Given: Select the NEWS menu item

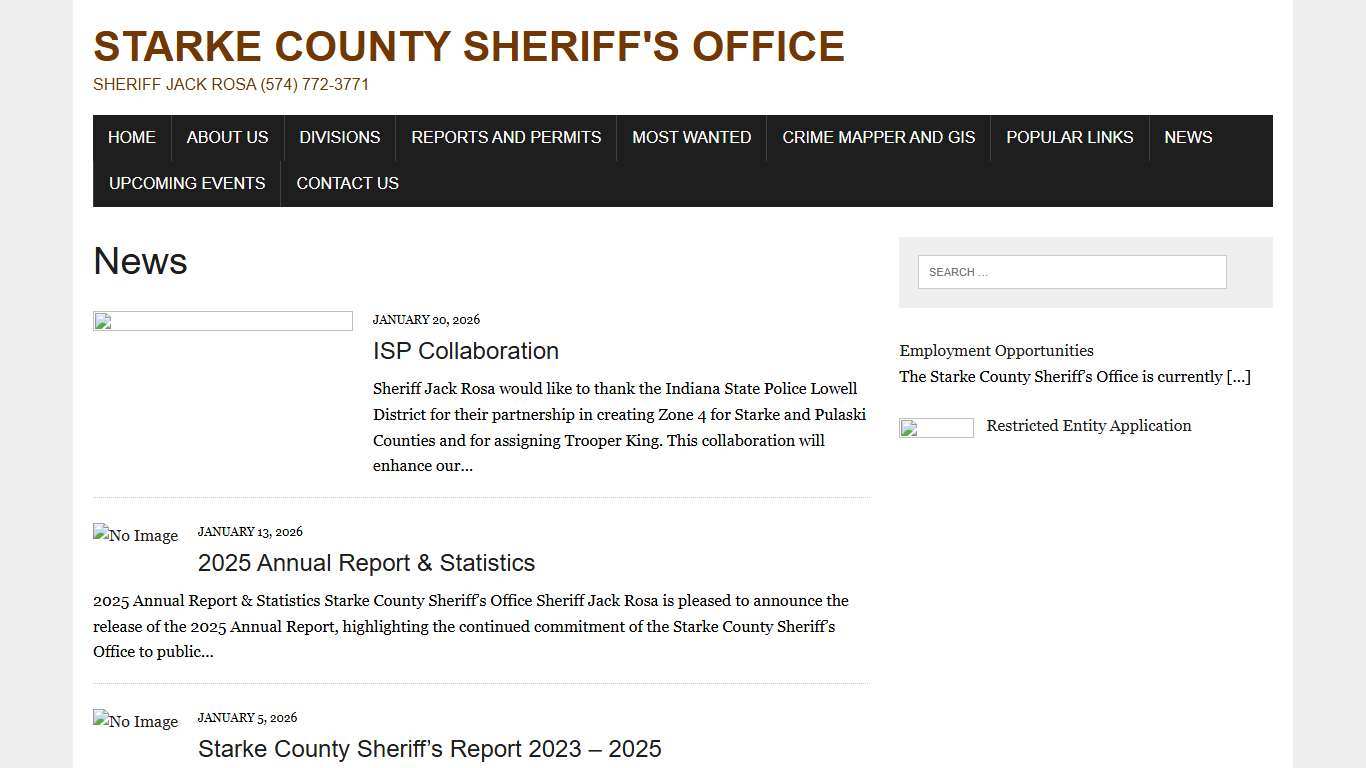Looking at the screenshot, I should 1188,137.
